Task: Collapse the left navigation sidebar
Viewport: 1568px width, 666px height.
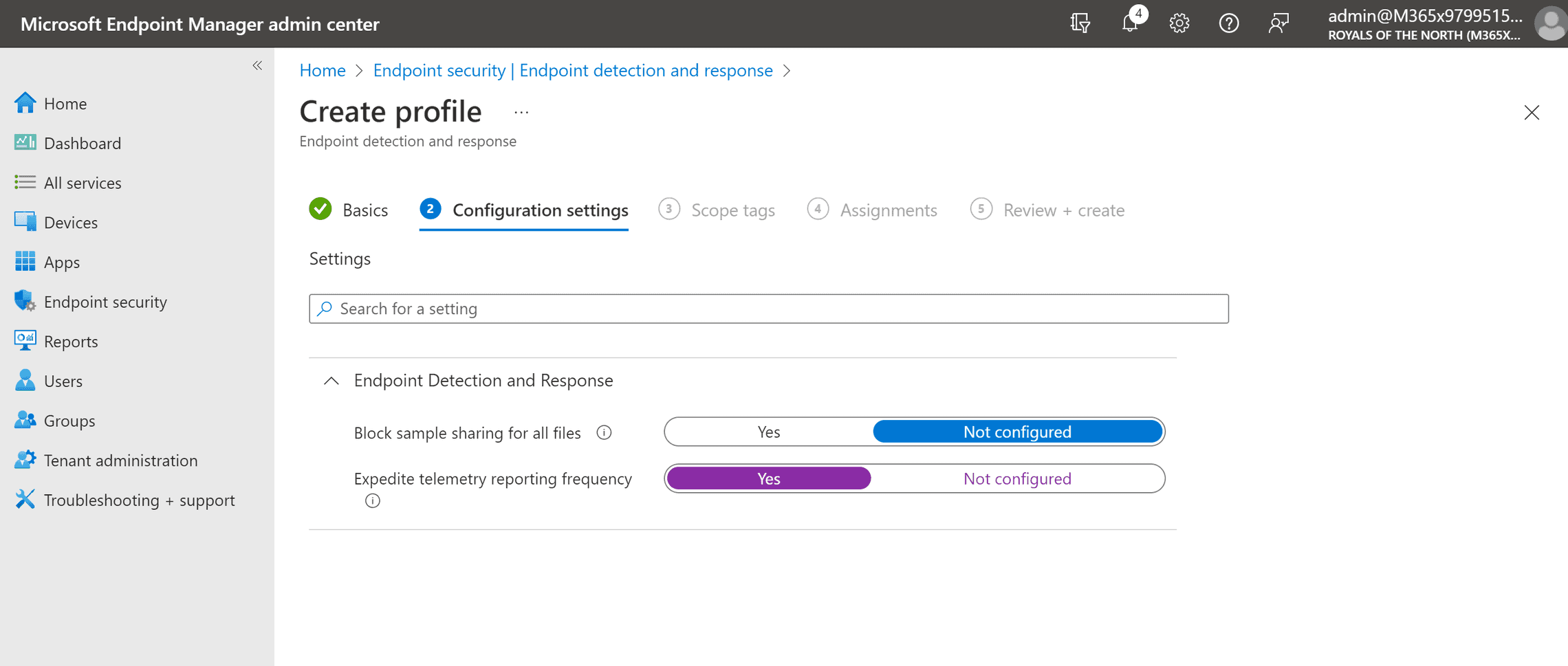Action: 257,66
